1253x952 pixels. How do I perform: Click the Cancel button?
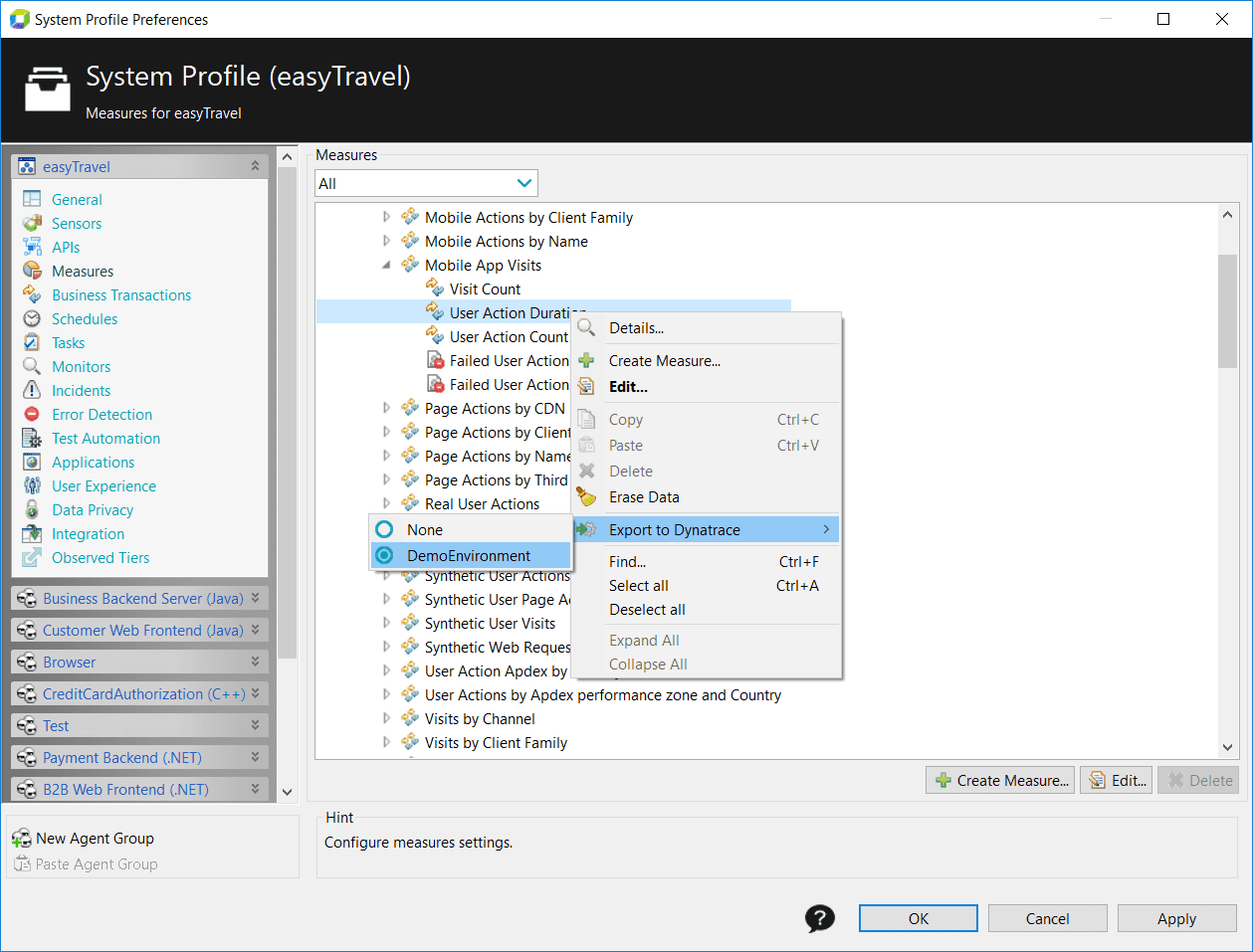(1047, 918)
